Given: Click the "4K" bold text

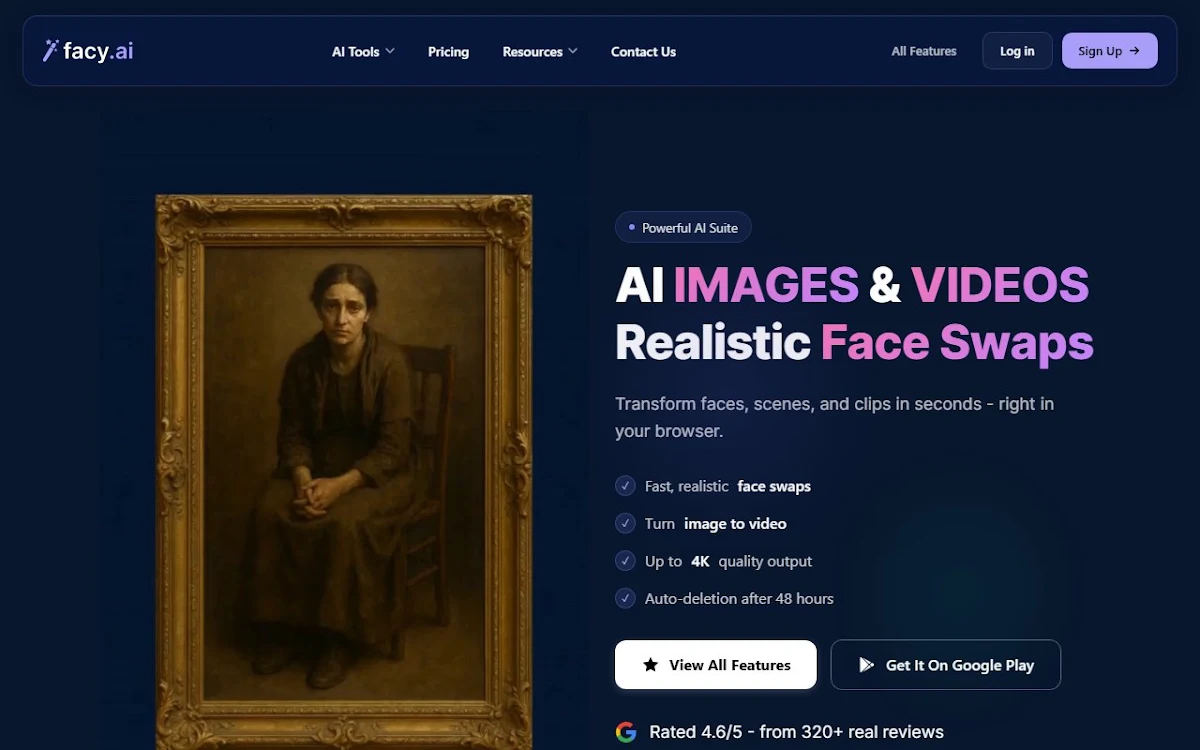Looking at the screenshot, I should tap(700, 562).
